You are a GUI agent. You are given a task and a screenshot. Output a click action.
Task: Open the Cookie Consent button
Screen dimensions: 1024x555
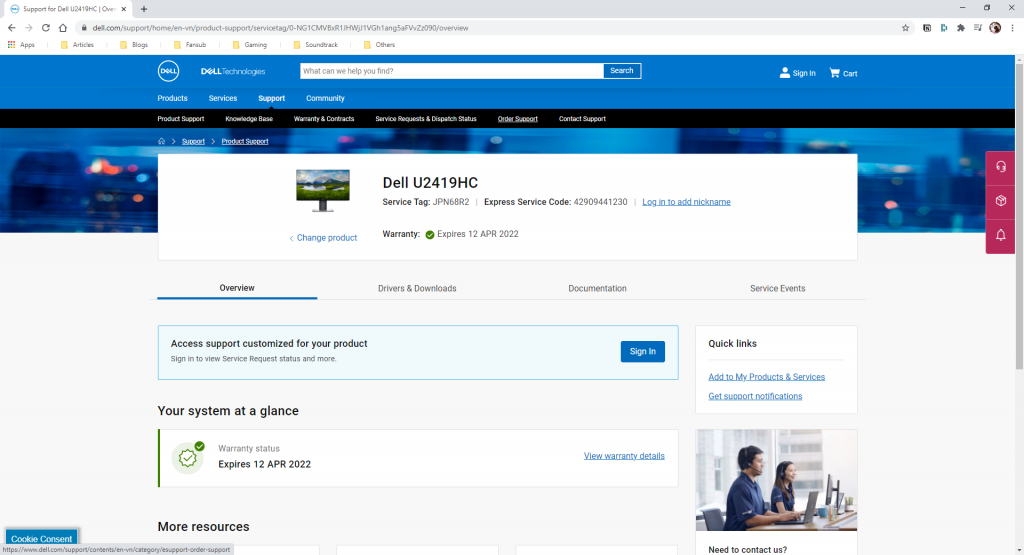pyautogui.click(x=42, y=539)
